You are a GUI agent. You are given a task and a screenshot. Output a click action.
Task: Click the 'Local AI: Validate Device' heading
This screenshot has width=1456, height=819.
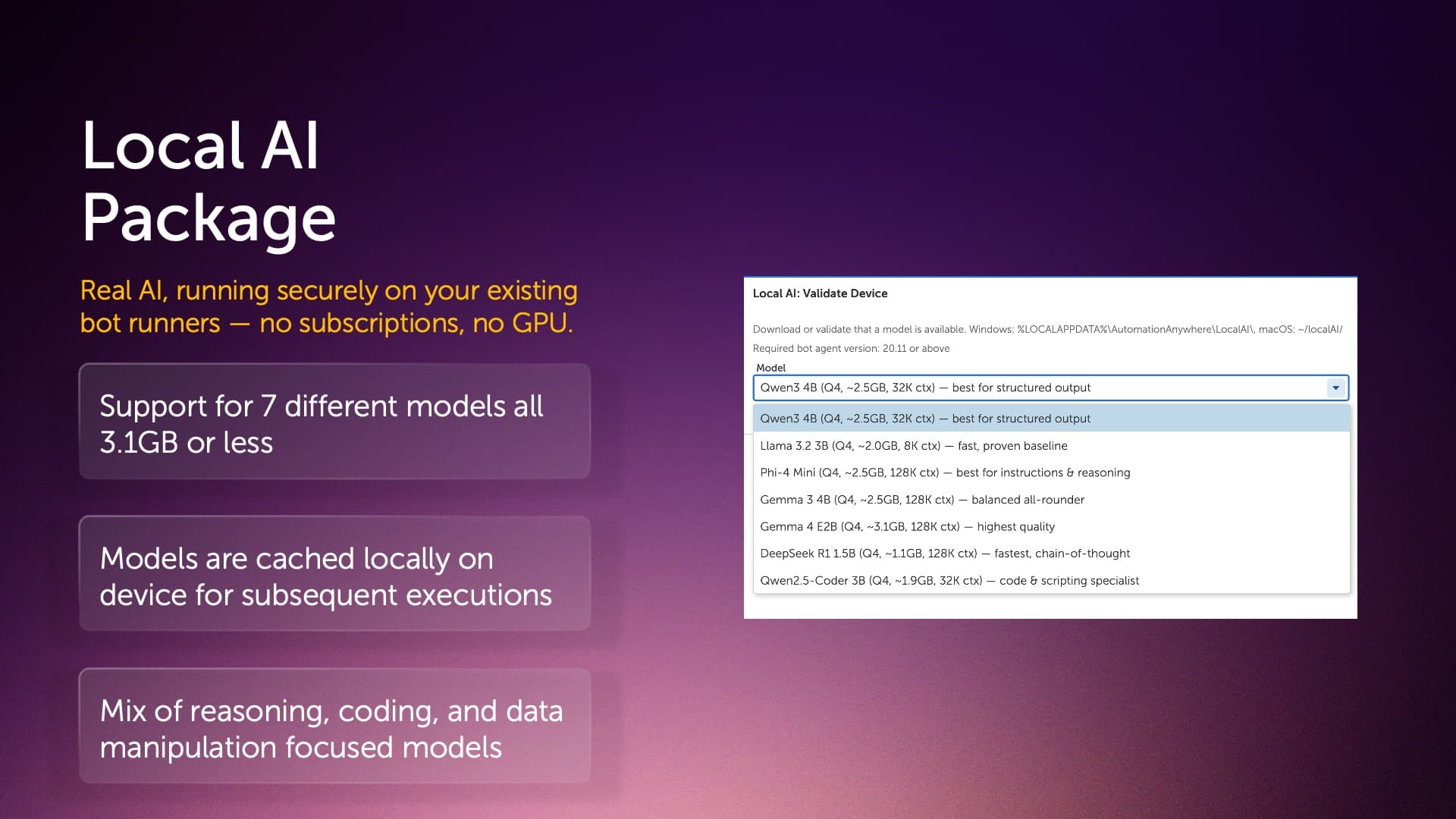(x=820, y=293)
